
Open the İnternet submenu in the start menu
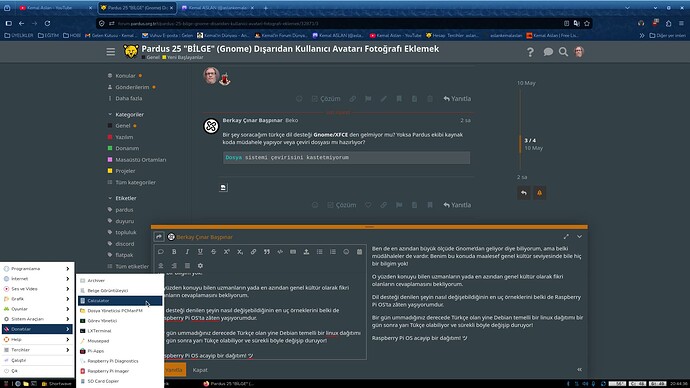37,278
